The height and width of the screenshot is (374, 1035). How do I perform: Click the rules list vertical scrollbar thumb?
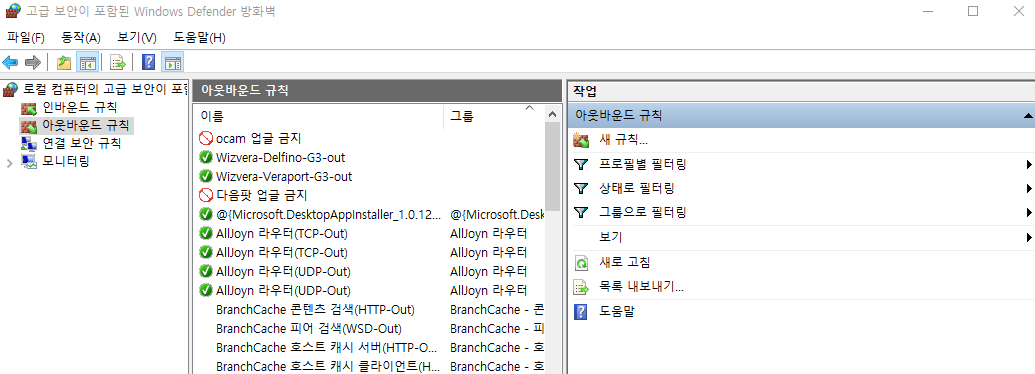(553, 165)
